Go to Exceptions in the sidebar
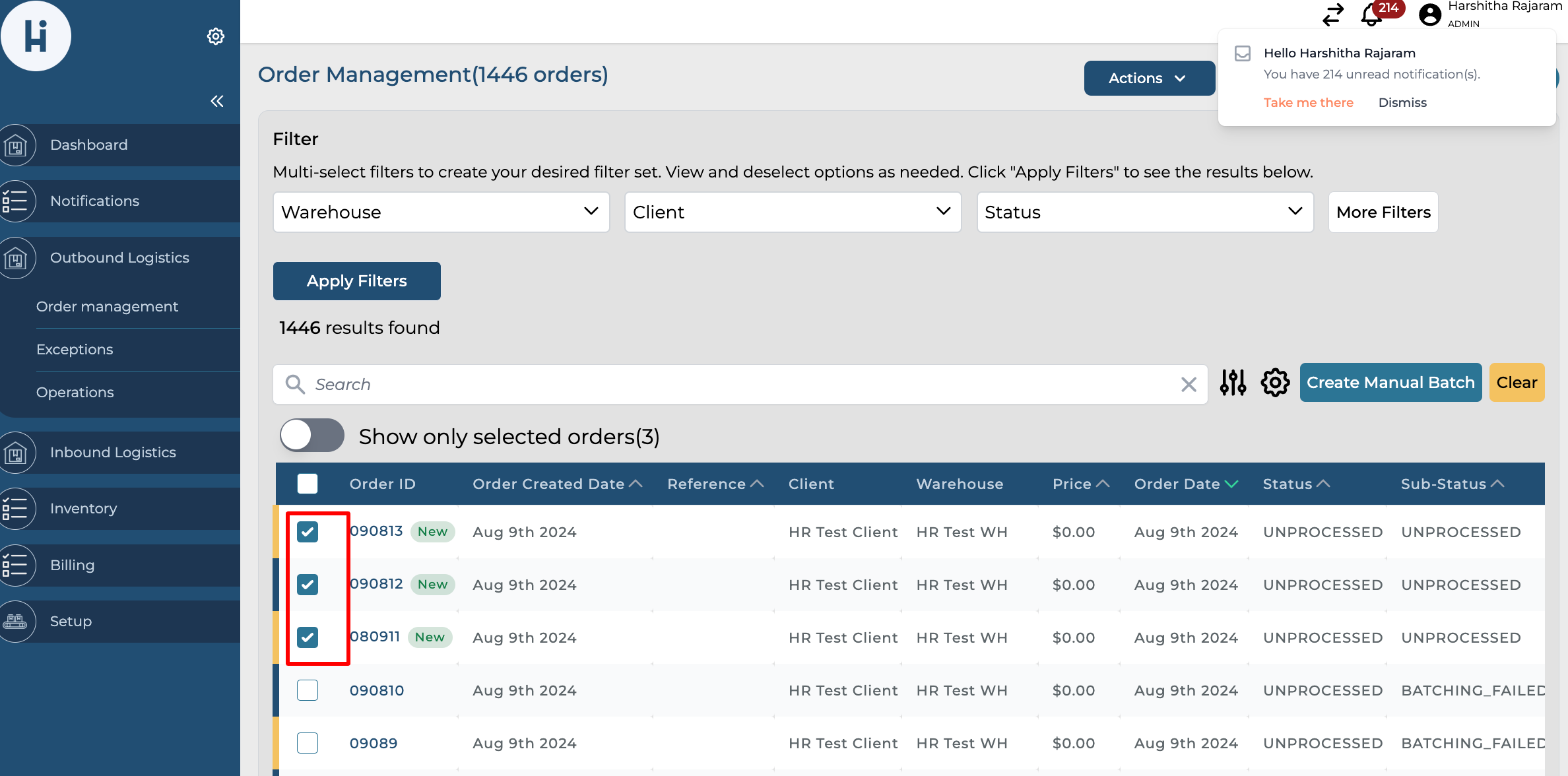1568x776 pixels. click(75, 349)
